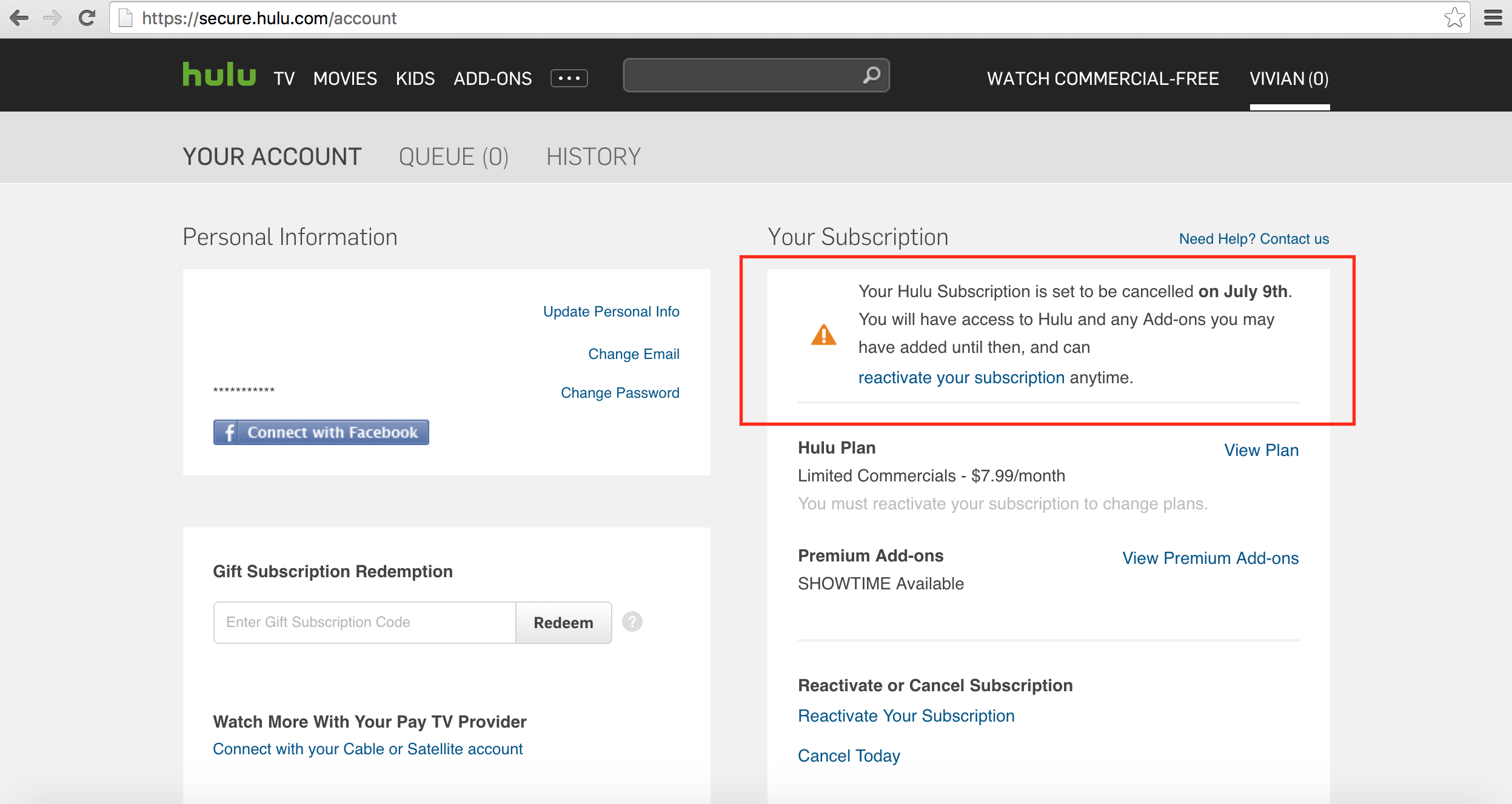The width and height of the screenshot is (1512, 804).
Task: Open the MOVIES navigation item
Action: [345, 79]
